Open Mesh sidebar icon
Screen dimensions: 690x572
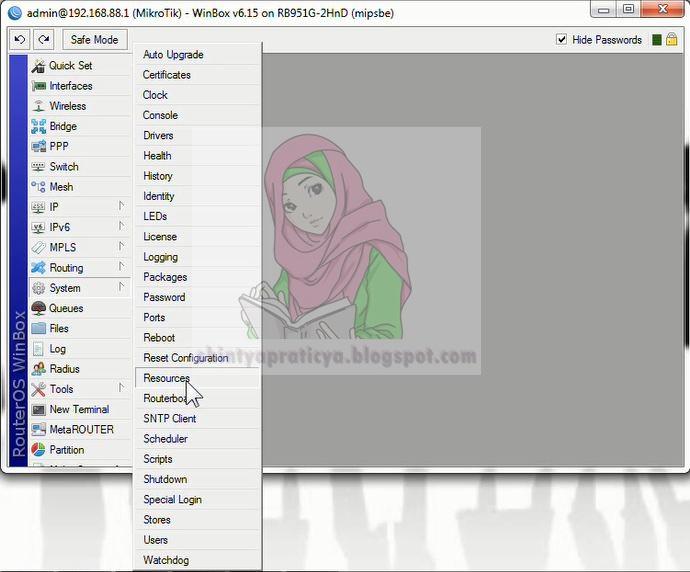point(38,187)
